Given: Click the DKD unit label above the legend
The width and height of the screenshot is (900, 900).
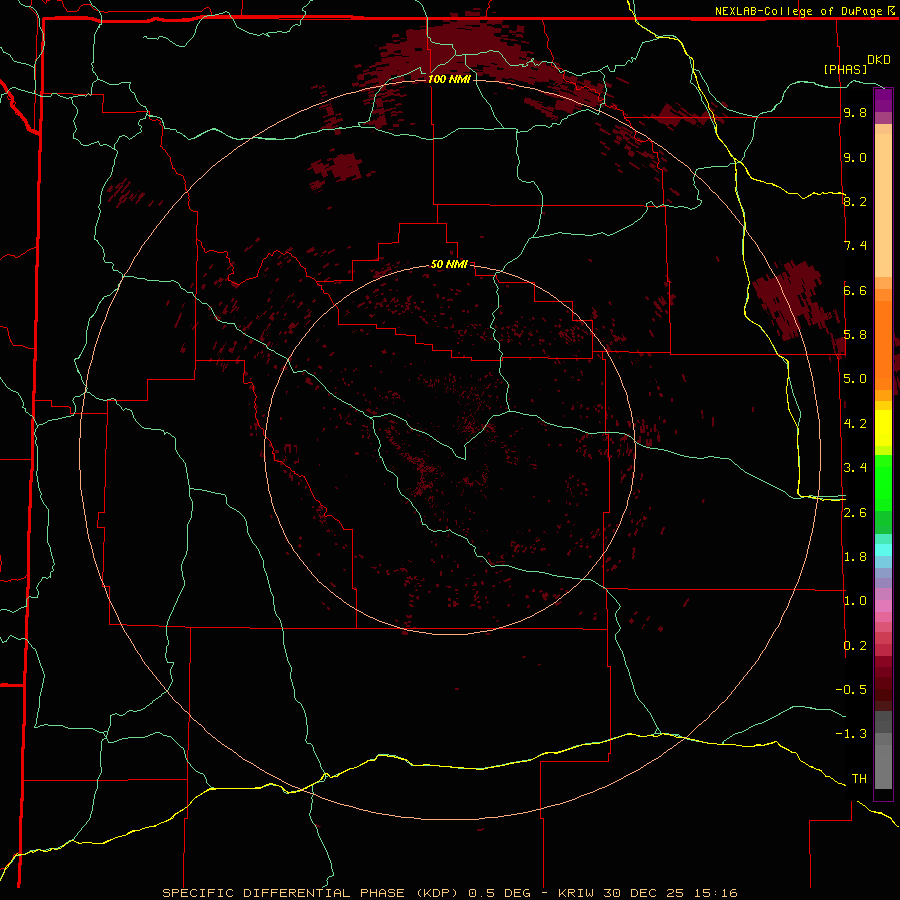Looking at the screenshot, I should pos(879,60).
